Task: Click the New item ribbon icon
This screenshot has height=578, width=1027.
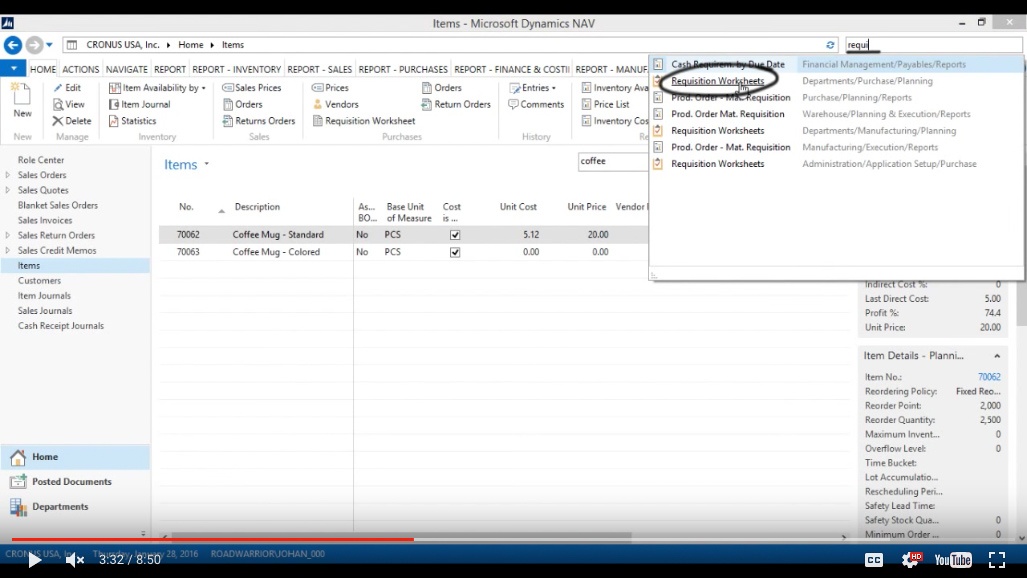Action: [22, 98]
